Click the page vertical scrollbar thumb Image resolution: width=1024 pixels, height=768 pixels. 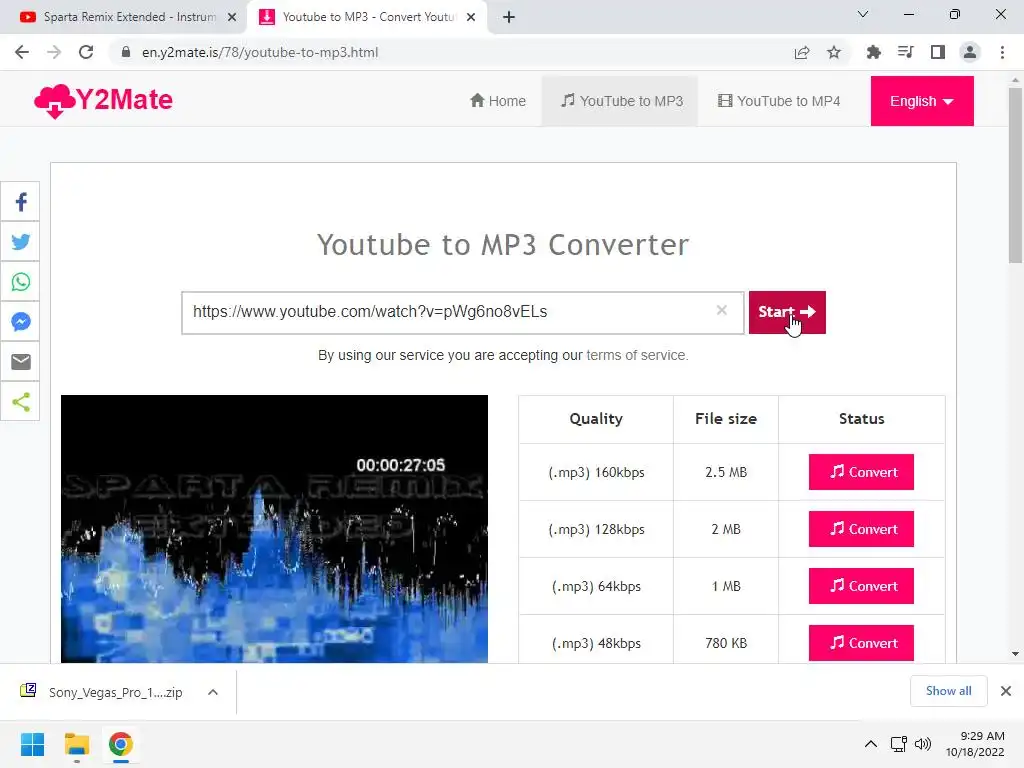click(x=1015, y=175)
